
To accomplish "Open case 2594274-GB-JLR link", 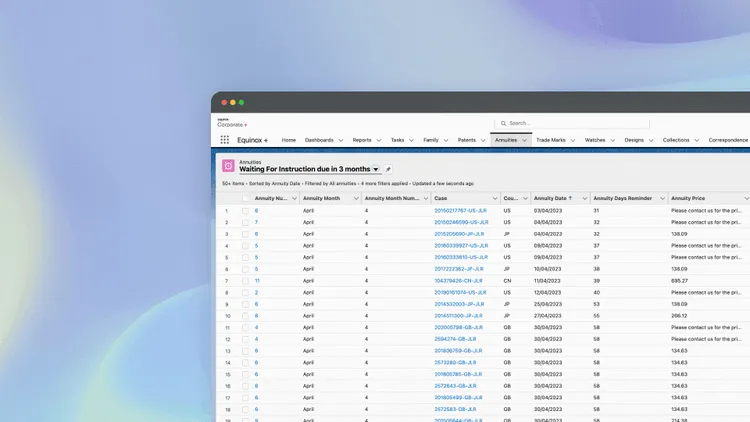I will click(x=455, y=339).
